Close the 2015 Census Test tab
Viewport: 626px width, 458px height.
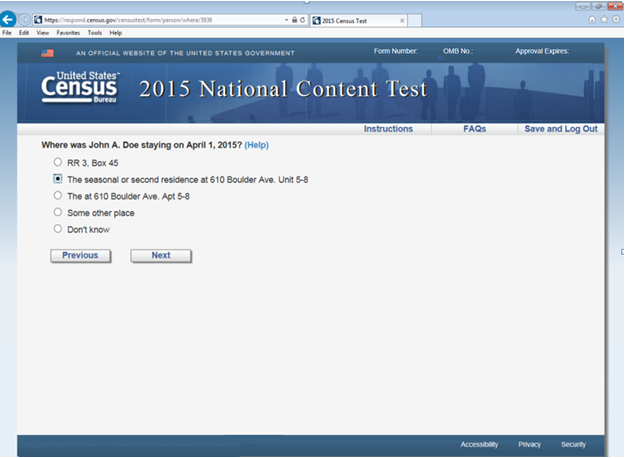(x=402, y=20)
